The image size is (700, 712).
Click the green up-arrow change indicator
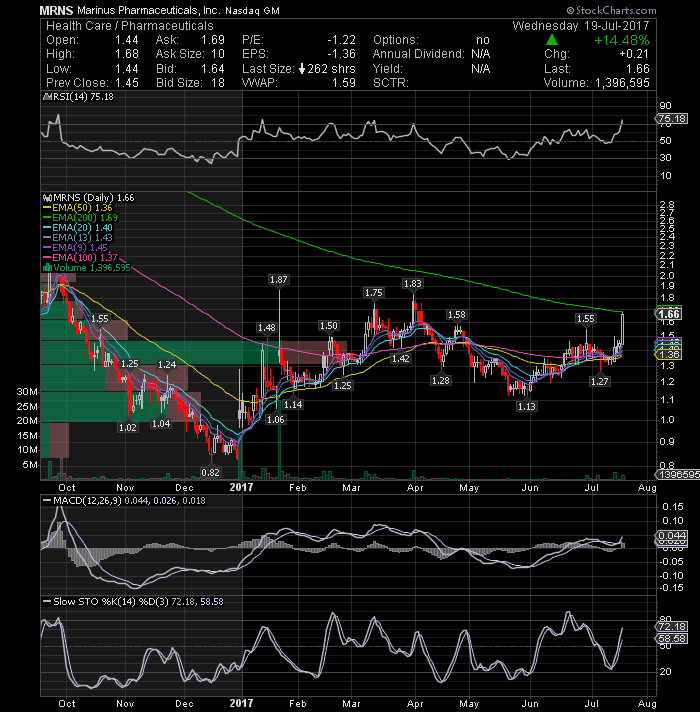pos(552,40)
